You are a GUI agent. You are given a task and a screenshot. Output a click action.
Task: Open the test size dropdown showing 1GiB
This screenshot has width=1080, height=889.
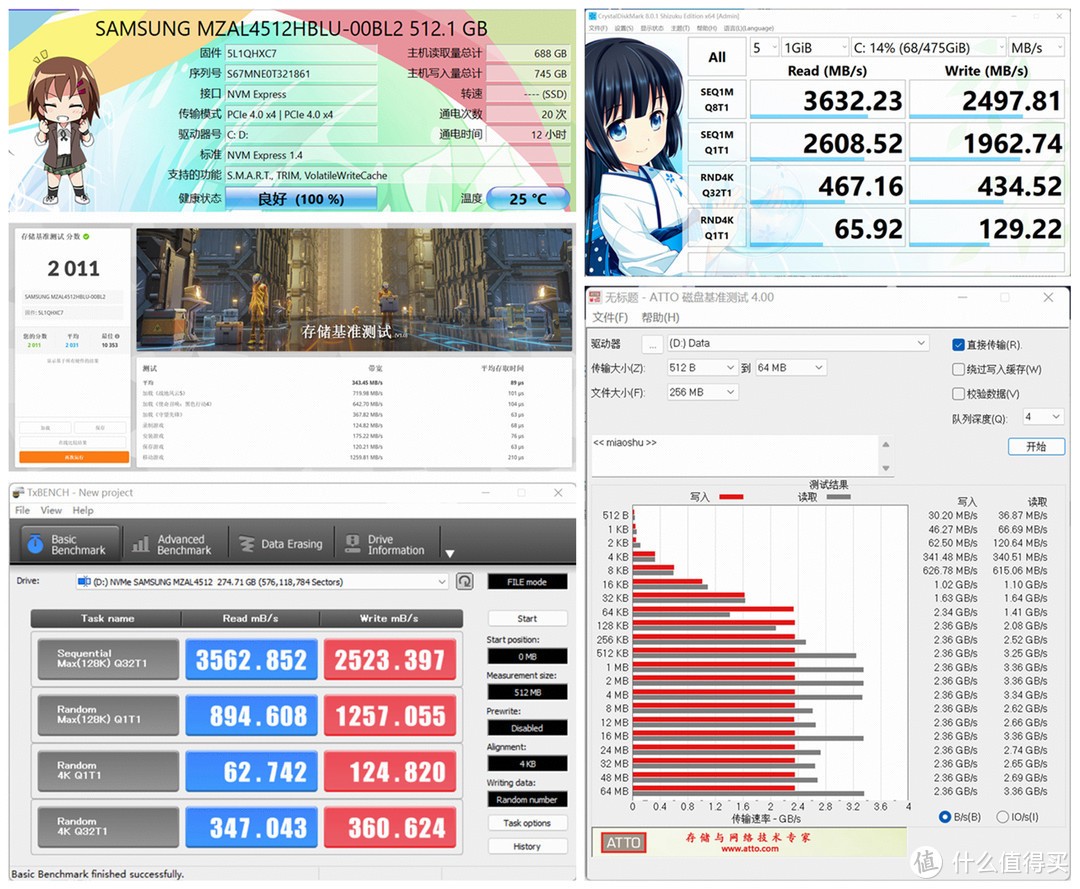814,47
